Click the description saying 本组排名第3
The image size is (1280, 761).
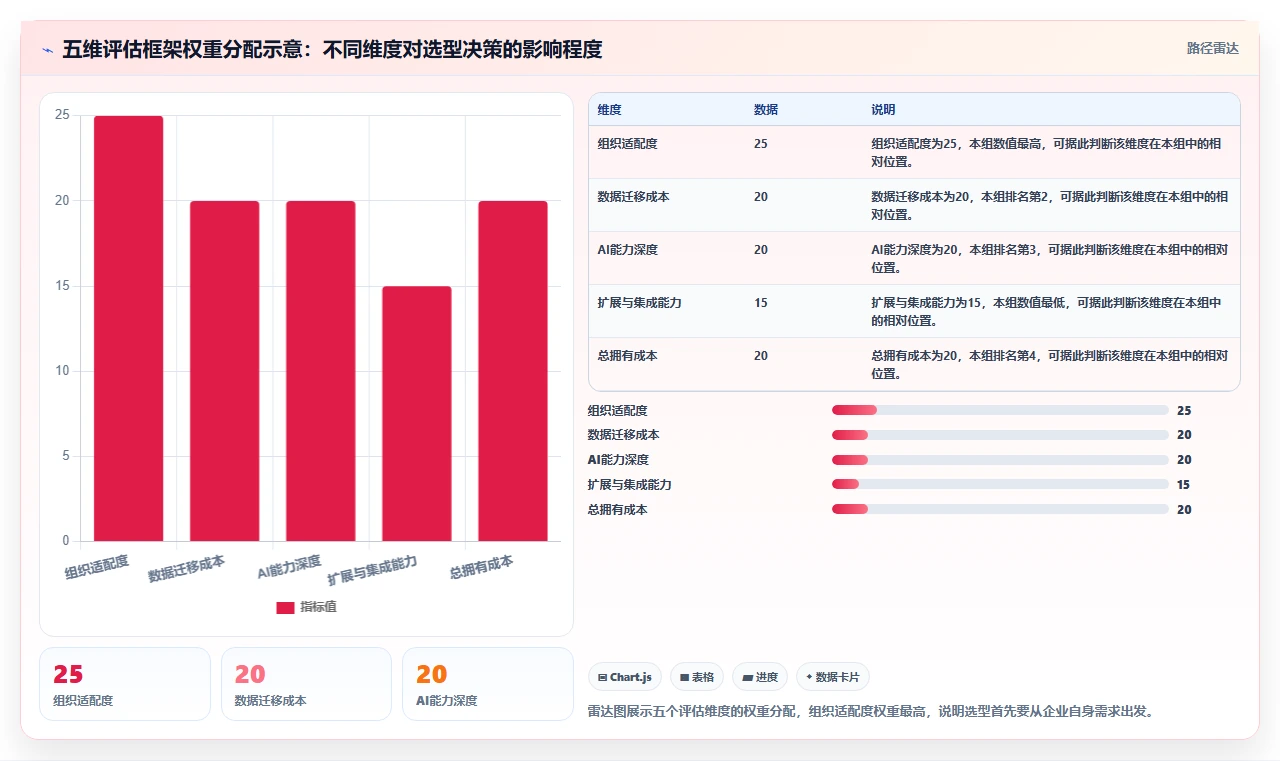pos(1049,258)
